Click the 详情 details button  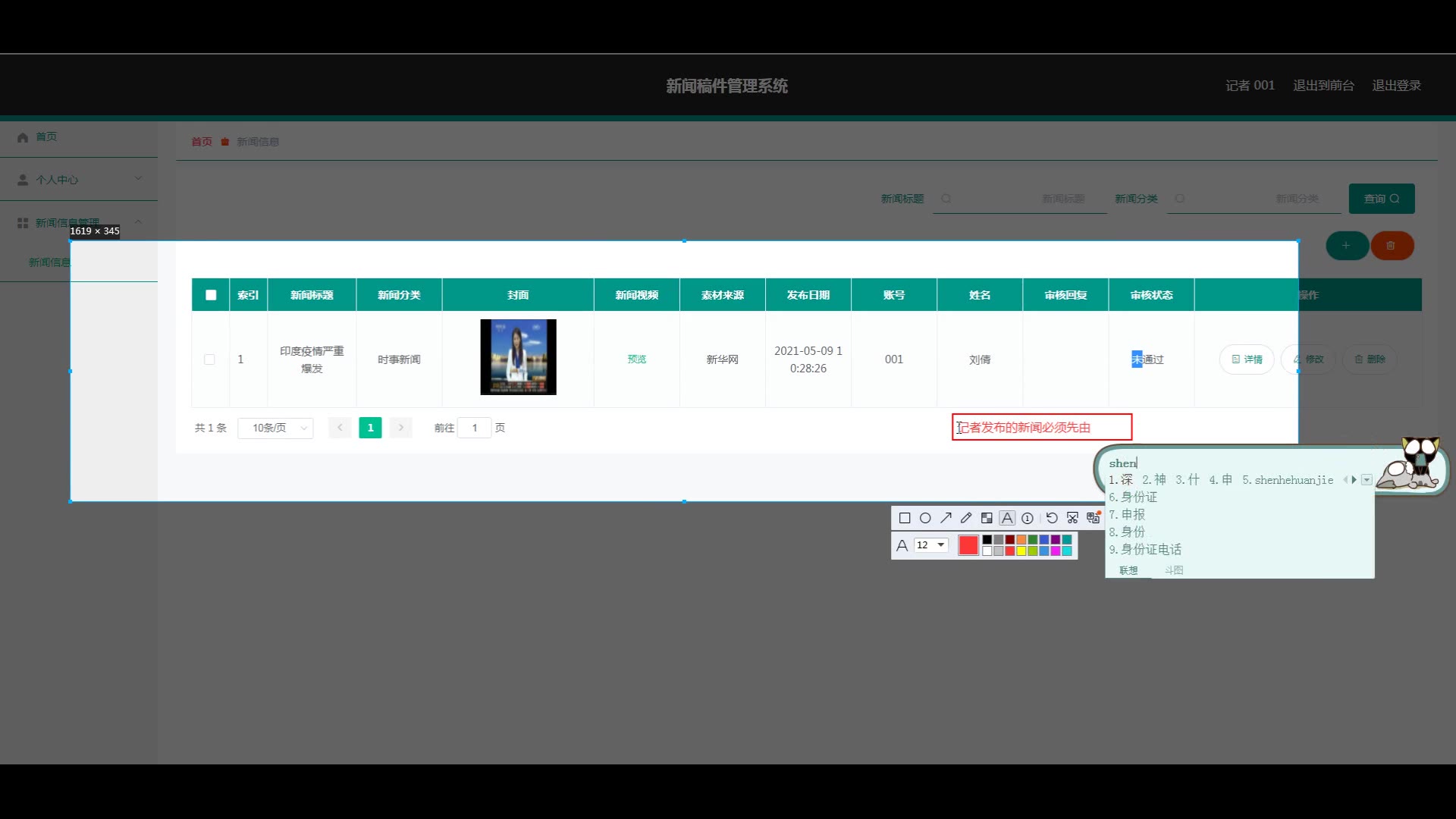point(1247,359)
